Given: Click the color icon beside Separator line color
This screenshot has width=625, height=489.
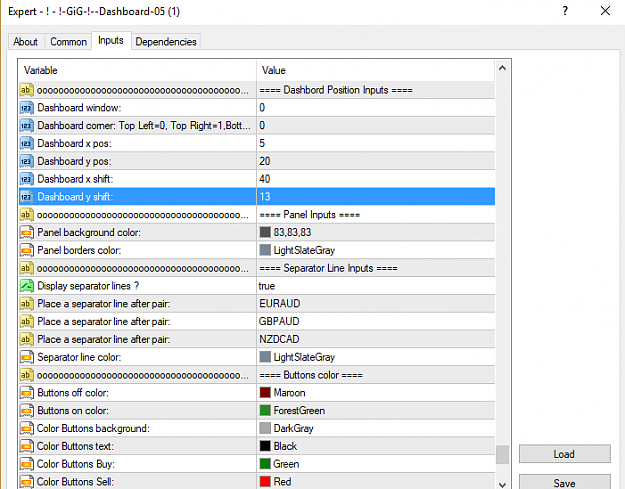Looking at the screenshot, I should (x=26, y=357).
